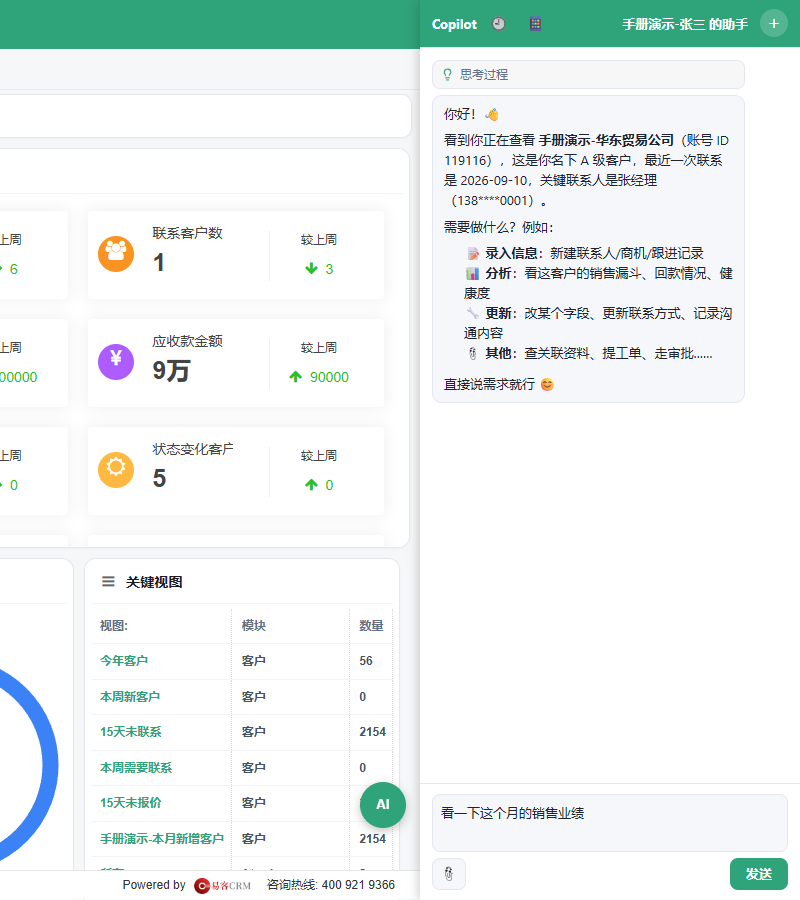Click the key views list menu icon
The height and width of the screenshot is (900, 800).
coord(108,581)
